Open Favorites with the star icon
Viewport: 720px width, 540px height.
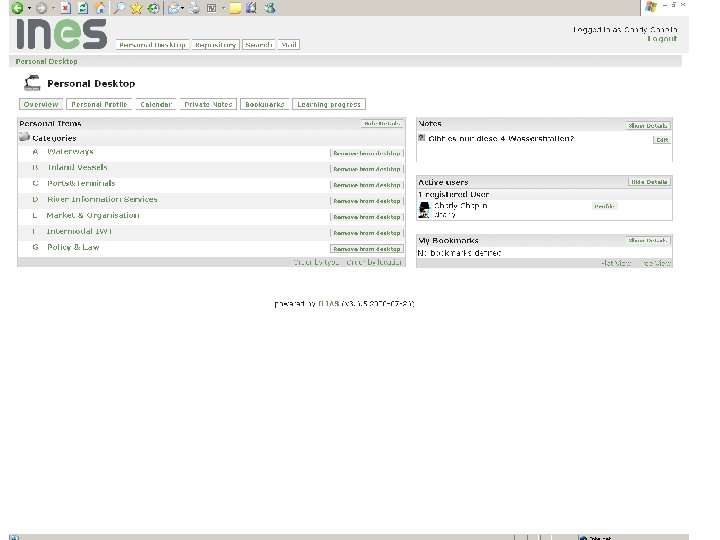point(136,8)
